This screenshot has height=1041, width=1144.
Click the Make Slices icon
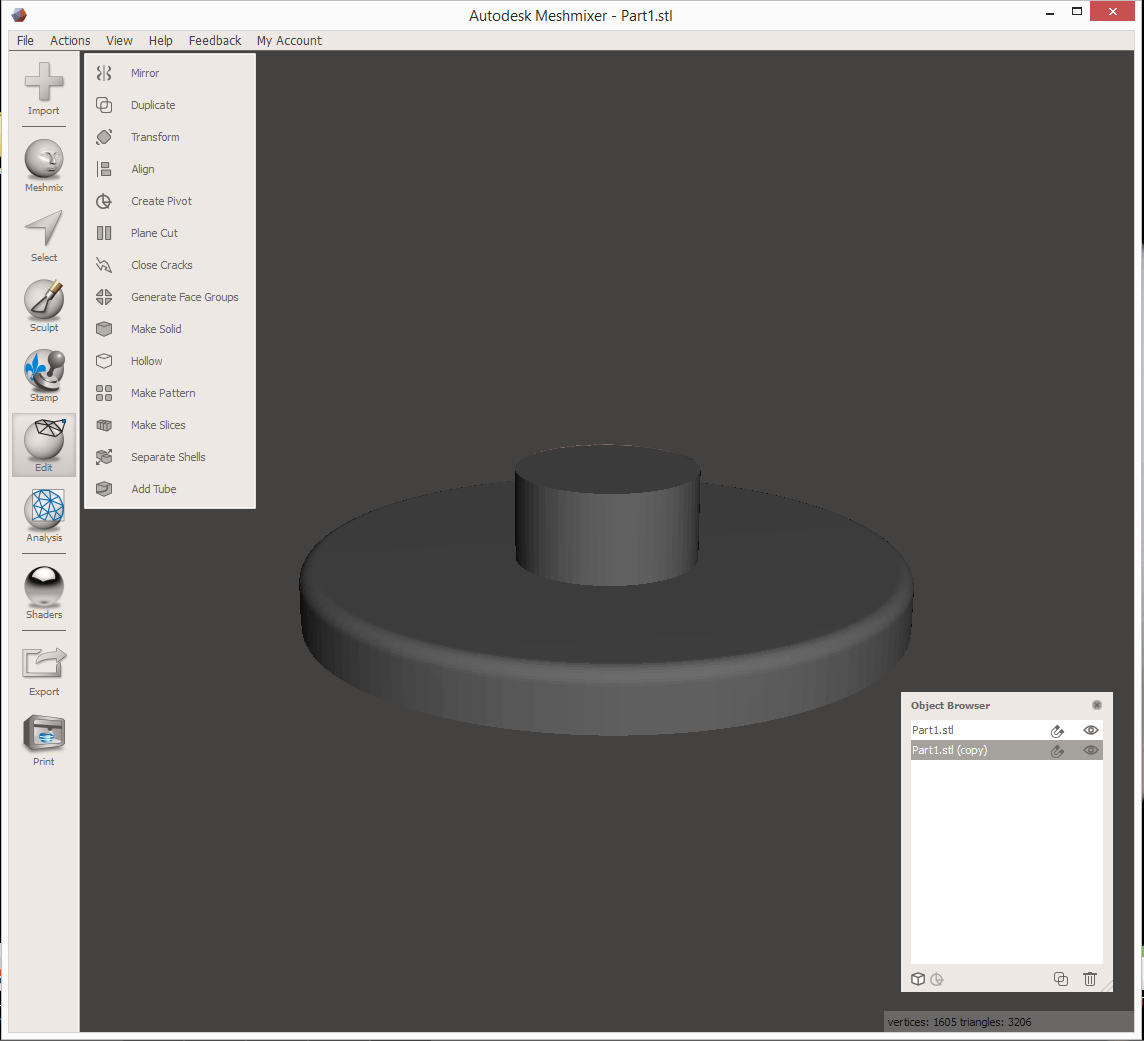[x=104, y=425]
